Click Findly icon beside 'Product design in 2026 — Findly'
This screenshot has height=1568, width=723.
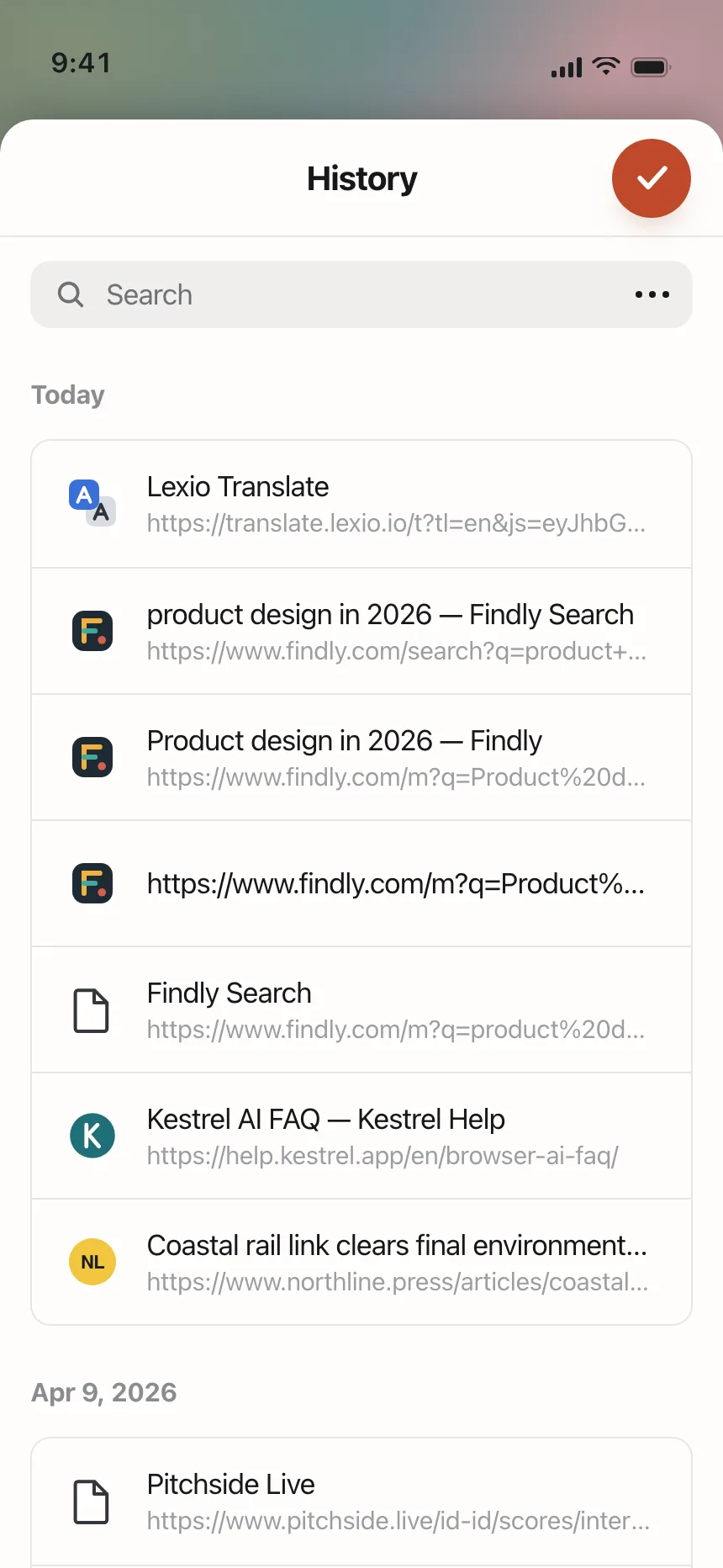[x=92, y=757]
